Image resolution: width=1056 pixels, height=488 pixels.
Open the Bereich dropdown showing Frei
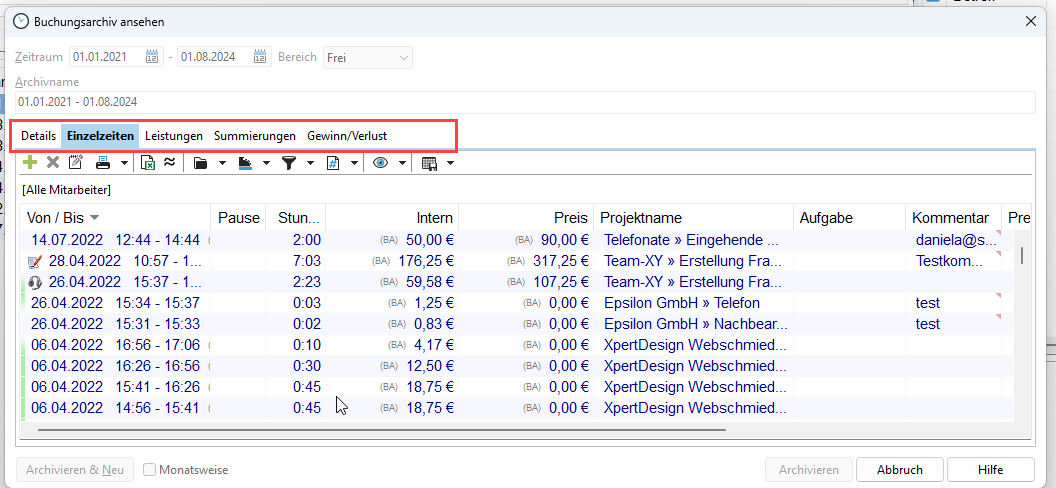[x=367, y=58]
